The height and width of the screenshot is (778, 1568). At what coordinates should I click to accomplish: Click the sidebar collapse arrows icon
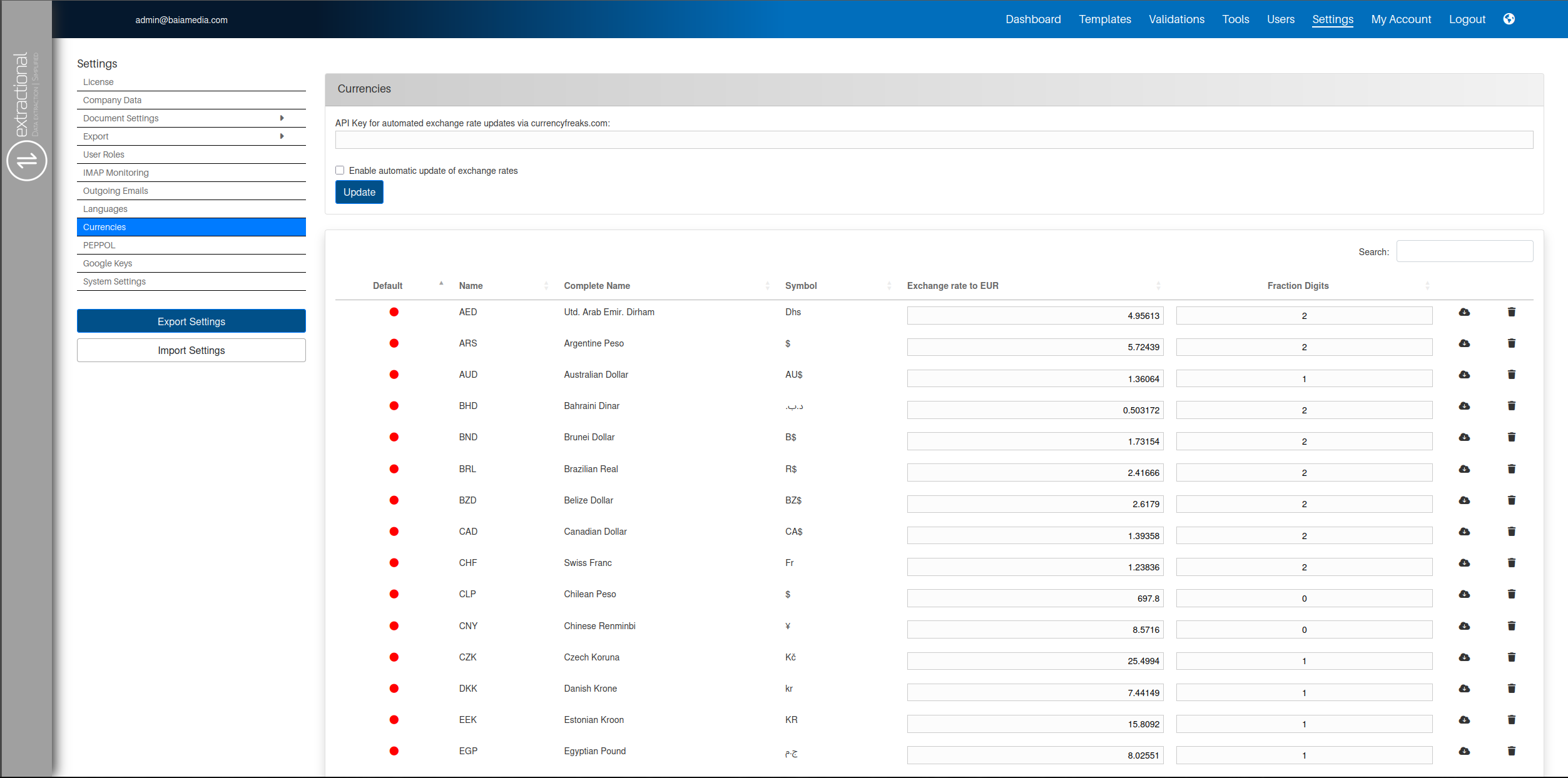(26, 161)
